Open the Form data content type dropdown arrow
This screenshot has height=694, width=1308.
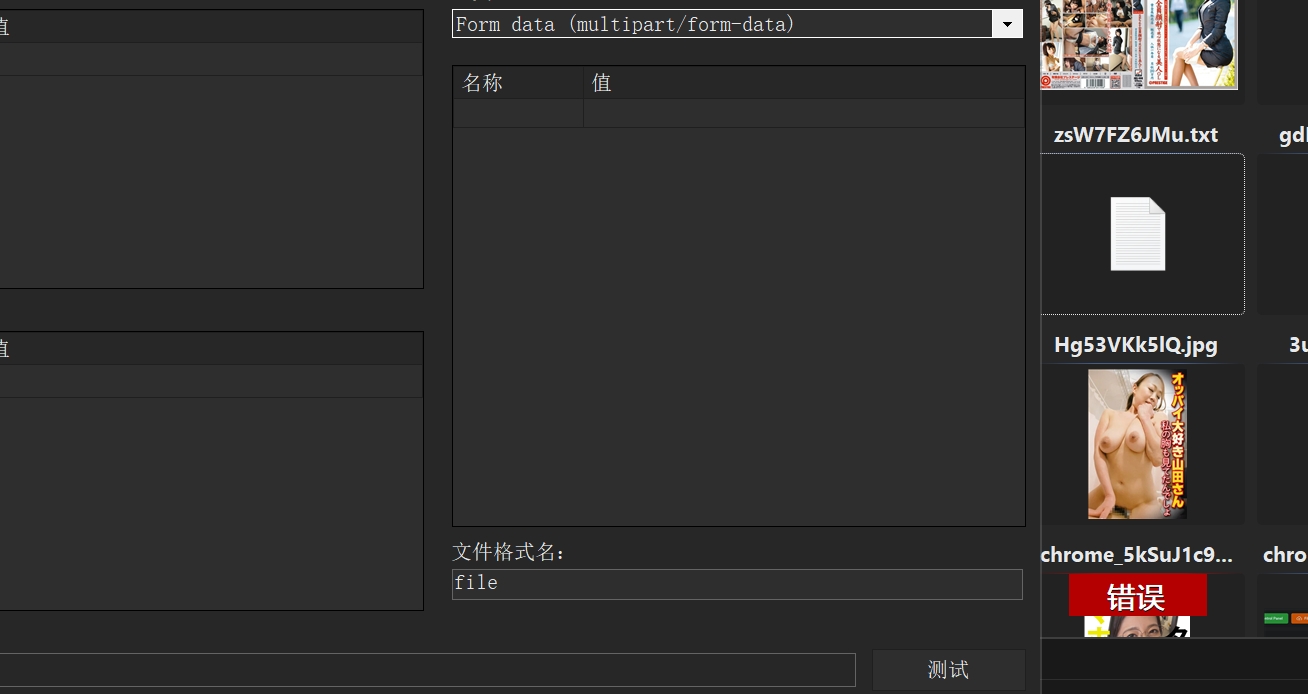pos(1007,24)
